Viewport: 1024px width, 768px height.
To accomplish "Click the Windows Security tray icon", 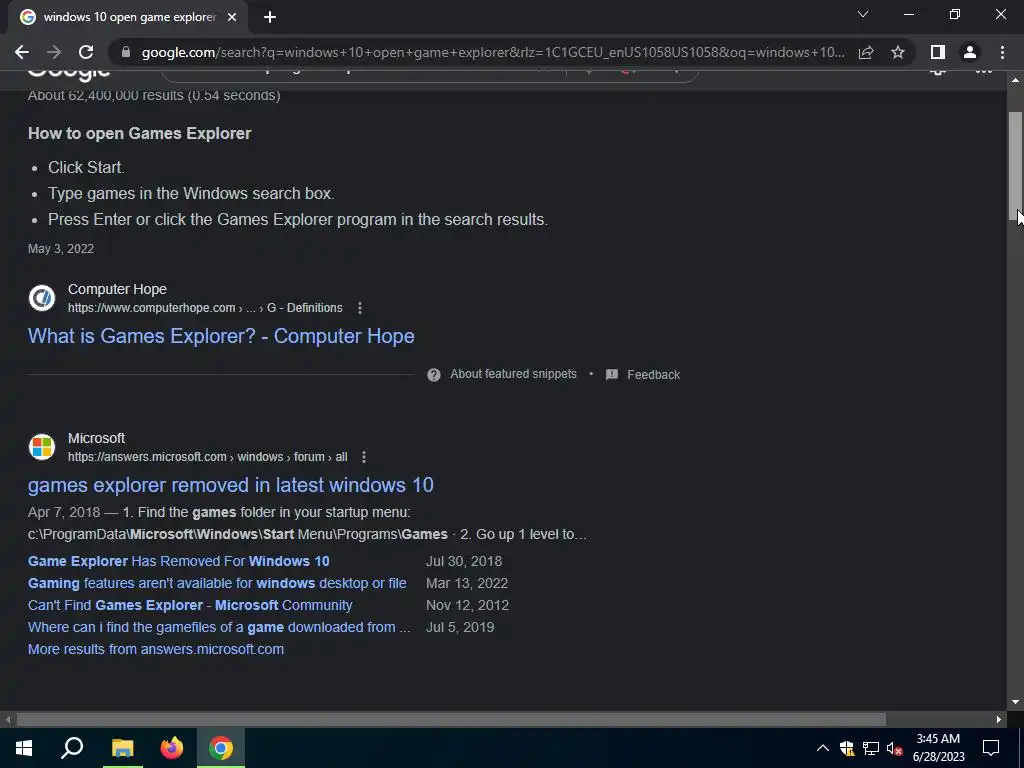I will (847, 748).
